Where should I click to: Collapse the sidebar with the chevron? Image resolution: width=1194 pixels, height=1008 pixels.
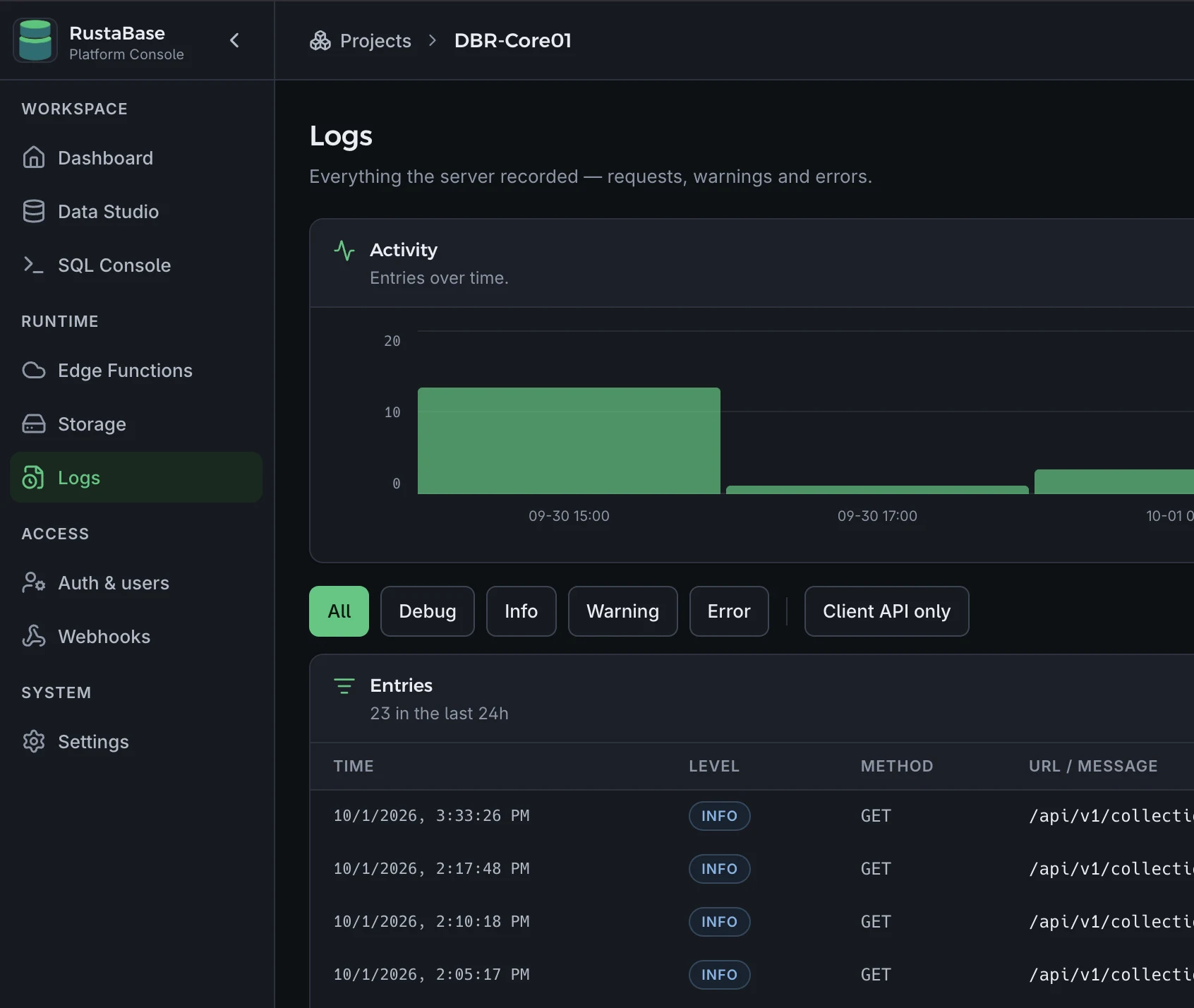pyautogui.click(x=235, y=40)
